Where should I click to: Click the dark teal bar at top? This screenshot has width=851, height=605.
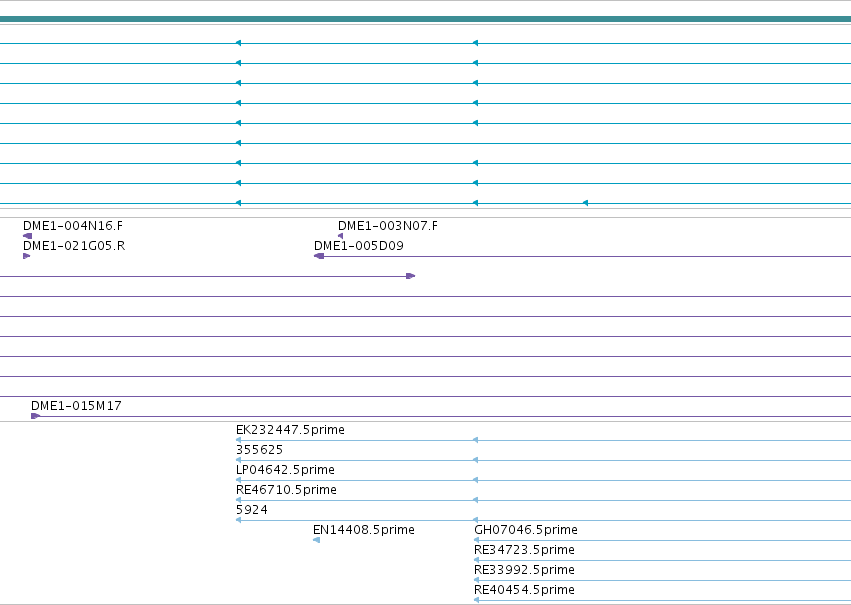point(426,19)
